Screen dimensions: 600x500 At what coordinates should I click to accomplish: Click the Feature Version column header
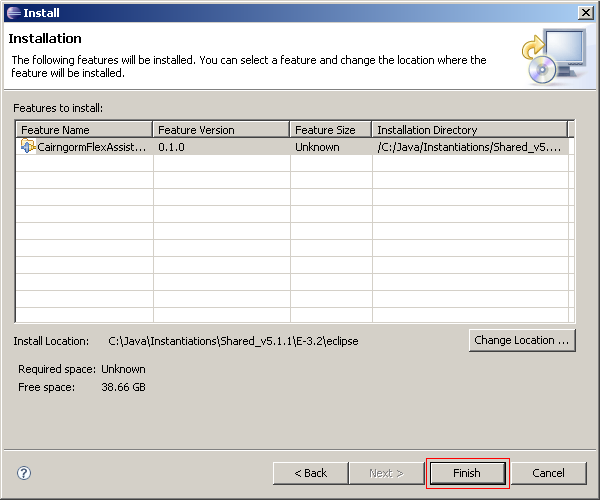(x=221, y=130)
